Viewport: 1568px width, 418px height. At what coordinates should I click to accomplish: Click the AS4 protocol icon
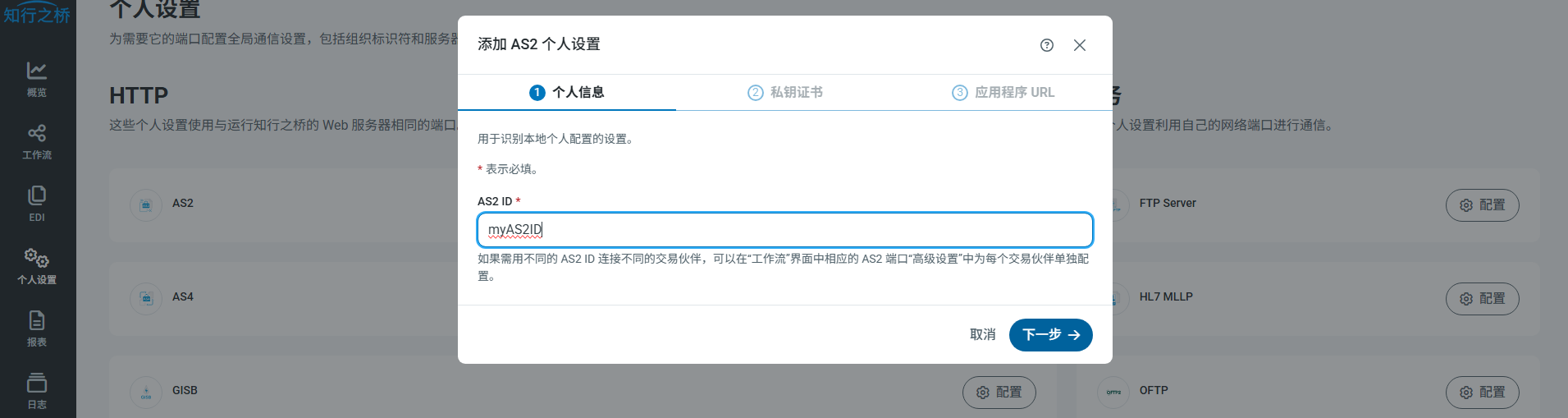click(x=146, y=297)
